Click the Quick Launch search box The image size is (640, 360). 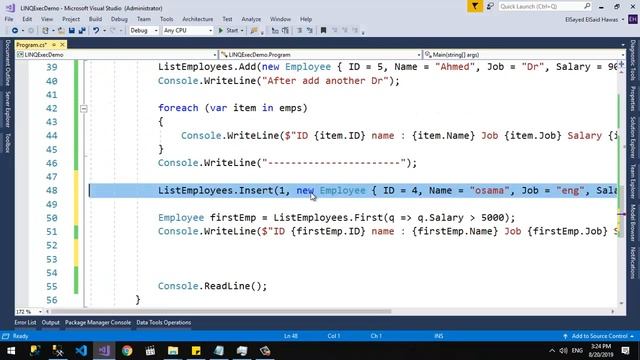coord(545,6)
